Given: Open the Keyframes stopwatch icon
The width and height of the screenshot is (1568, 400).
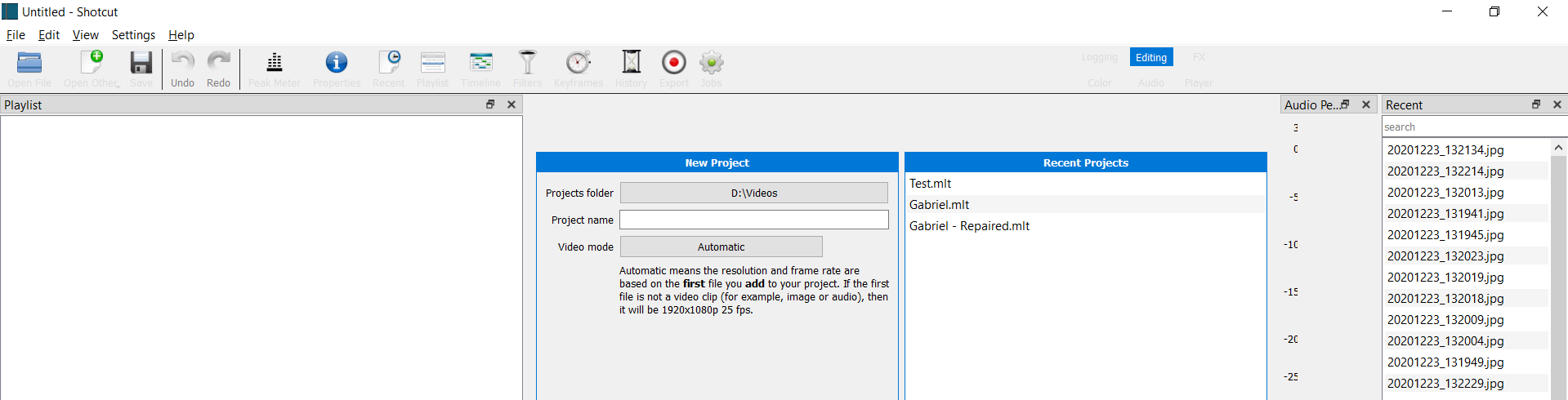Looking at the screenshot, I should tap(579, 62).
